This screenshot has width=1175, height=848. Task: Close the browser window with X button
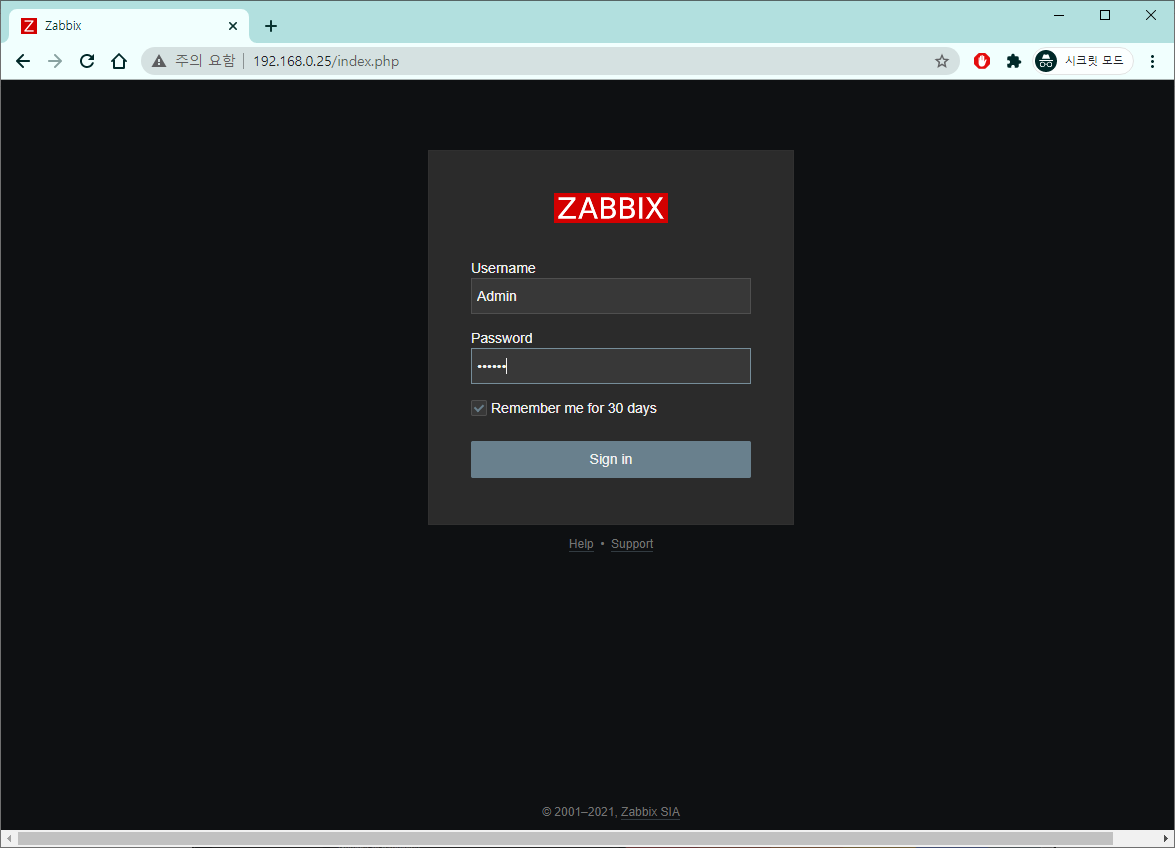(1151, 15)
